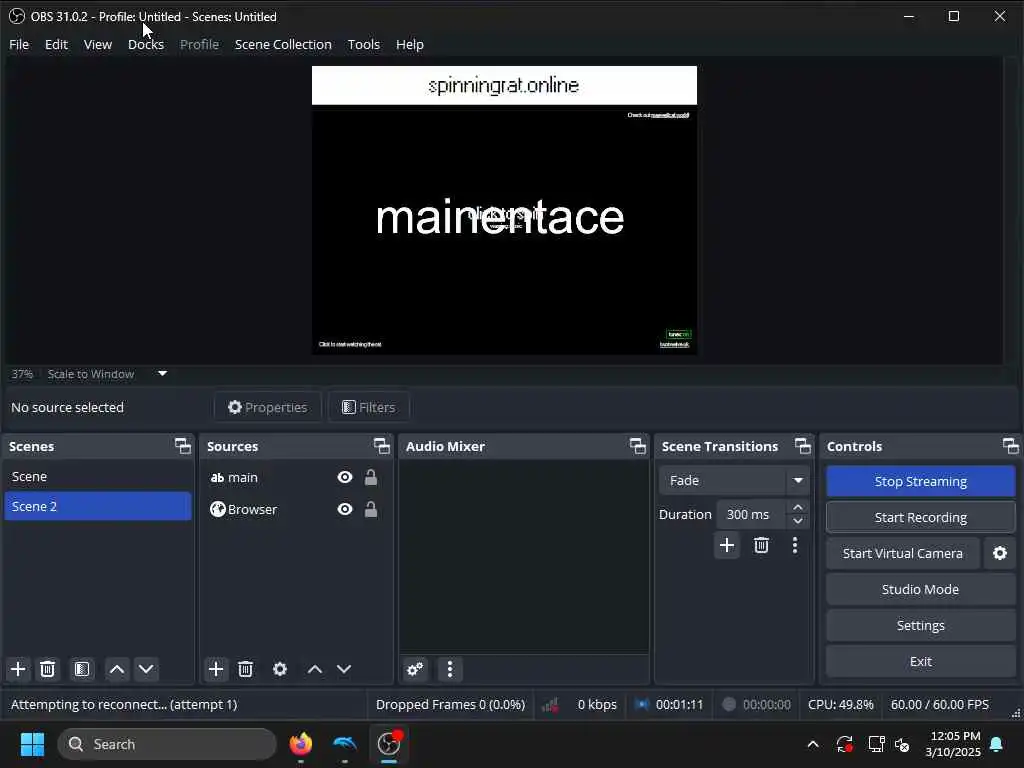Viewport: 1024px width, 768px height.
Task: Pop out the Audio Mixer dock
Action: coord(637,446)
